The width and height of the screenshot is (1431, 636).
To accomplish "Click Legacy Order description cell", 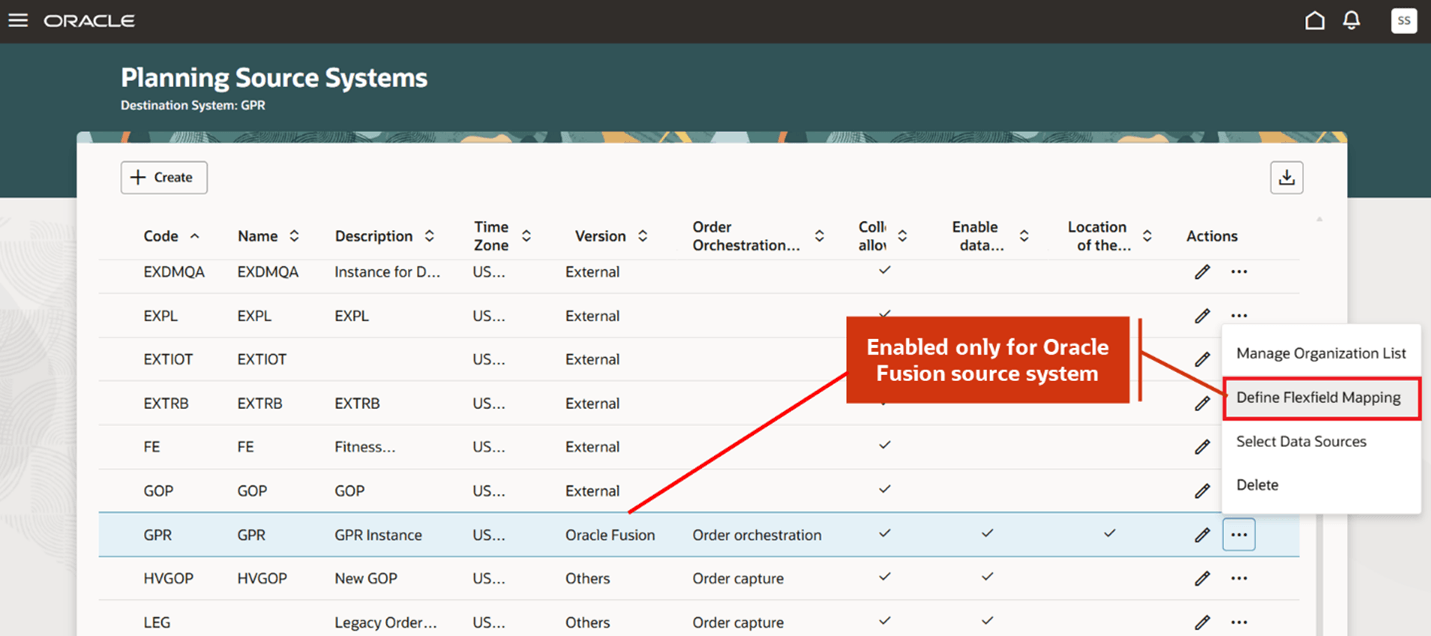I will click(x=385, y=623).
